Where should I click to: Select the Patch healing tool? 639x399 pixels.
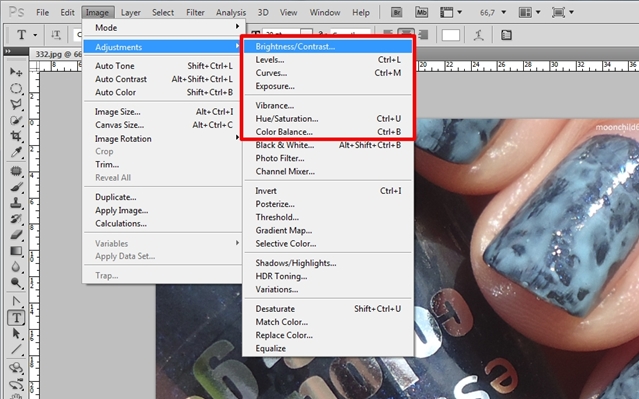click(x=16, y=170)
